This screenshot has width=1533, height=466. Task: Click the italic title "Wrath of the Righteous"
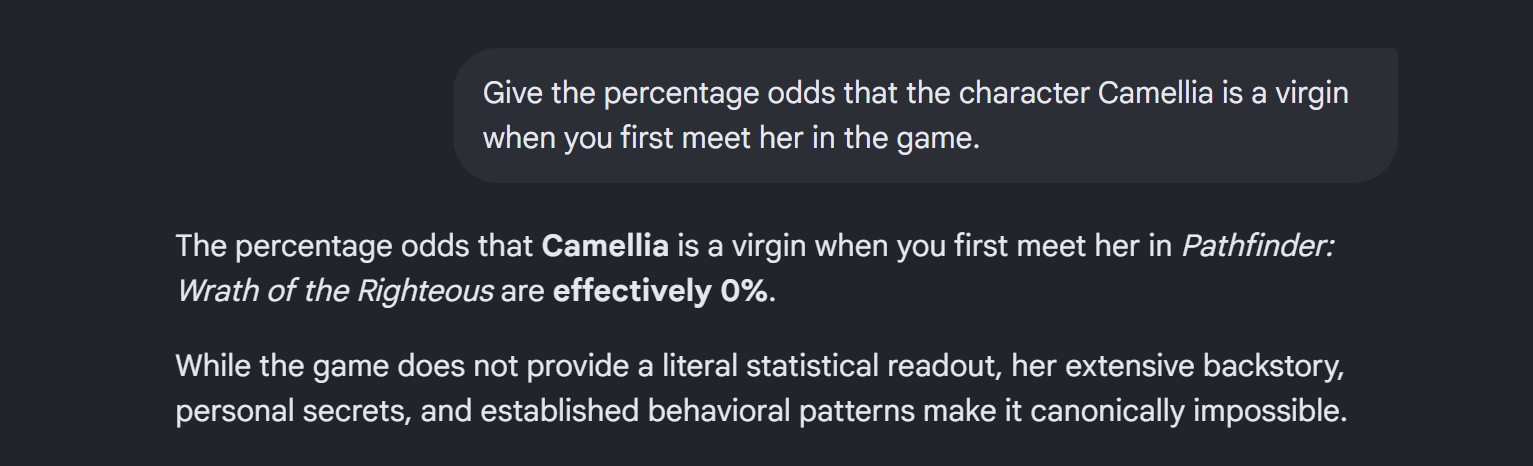(x=334, y=292)
